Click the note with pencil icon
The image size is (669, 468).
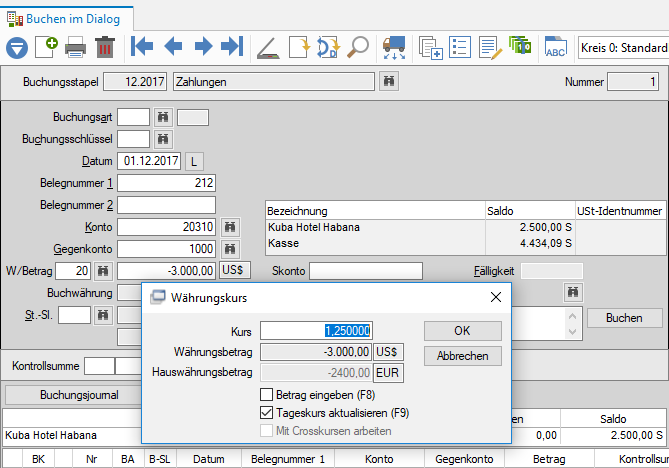(490, 48)
